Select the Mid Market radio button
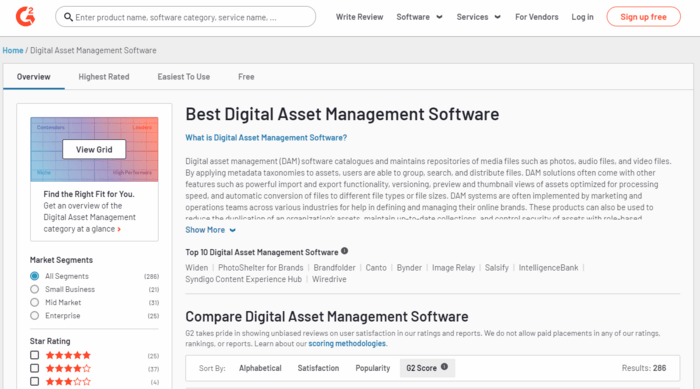This screenshot has width=700, height=389. (x=34, y=302)
